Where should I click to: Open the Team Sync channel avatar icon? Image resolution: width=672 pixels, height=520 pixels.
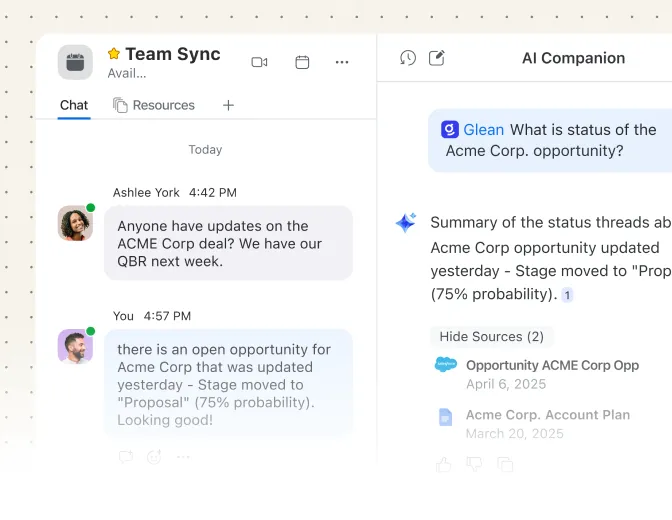pos(75,62)
